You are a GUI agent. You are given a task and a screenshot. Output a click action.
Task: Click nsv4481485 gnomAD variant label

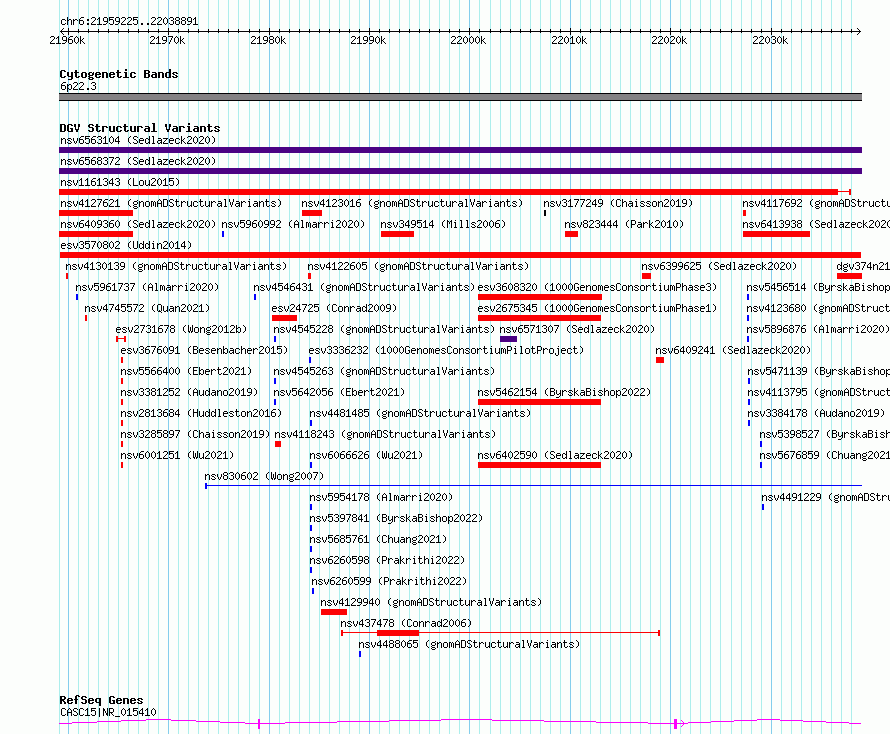click(x=420, y=413)
